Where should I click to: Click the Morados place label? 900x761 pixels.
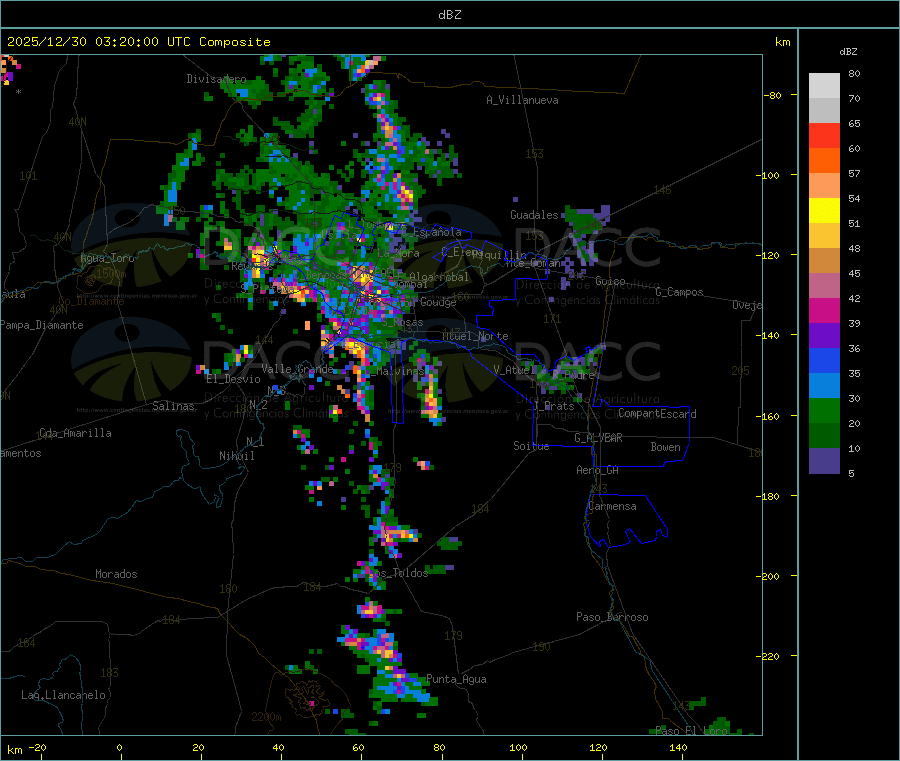click(x=116, y=574)
